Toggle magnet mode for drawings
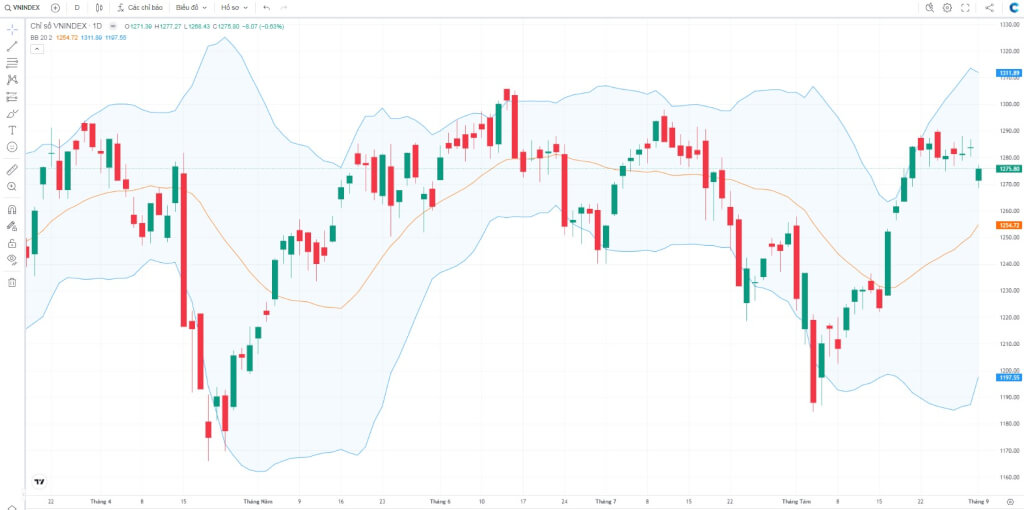The image size is (1024, 510). pos(12,210)
